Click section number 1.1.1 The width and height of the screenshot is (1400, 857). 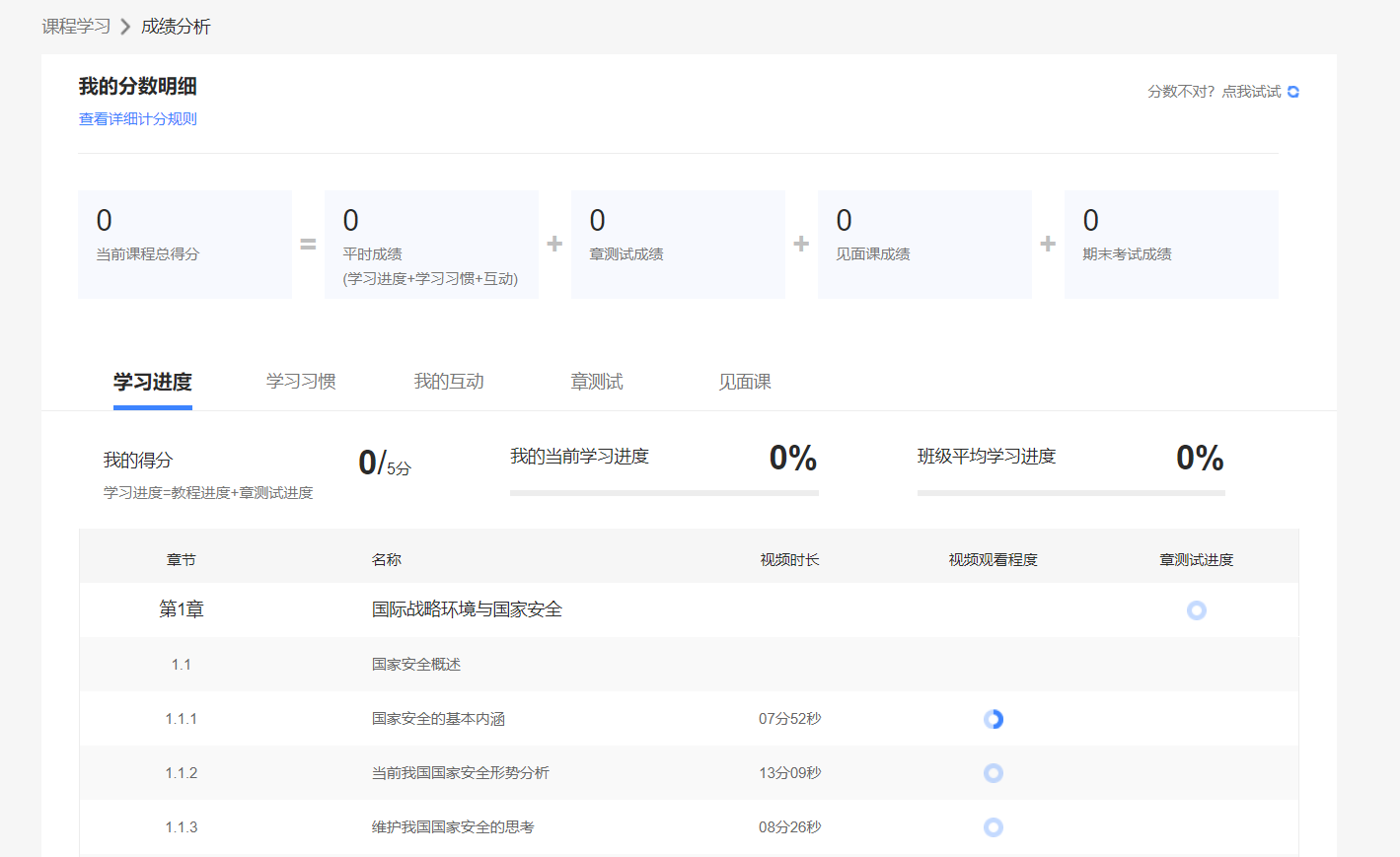pyautogui.click(x=182, y=719)
